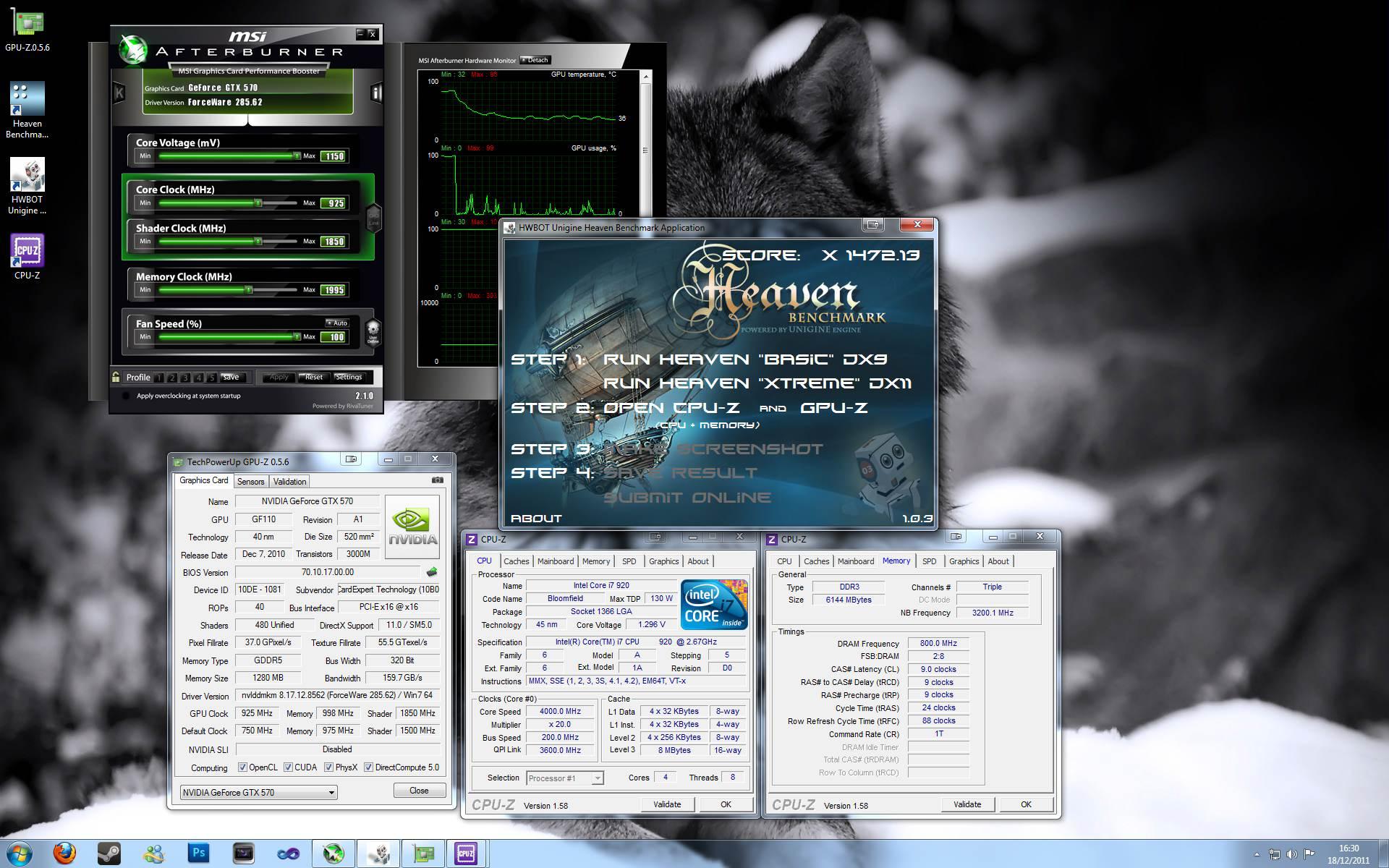Open Steam from the taskbar
The height and width of the screenshot is (868, 1389).
coord(109,854)
